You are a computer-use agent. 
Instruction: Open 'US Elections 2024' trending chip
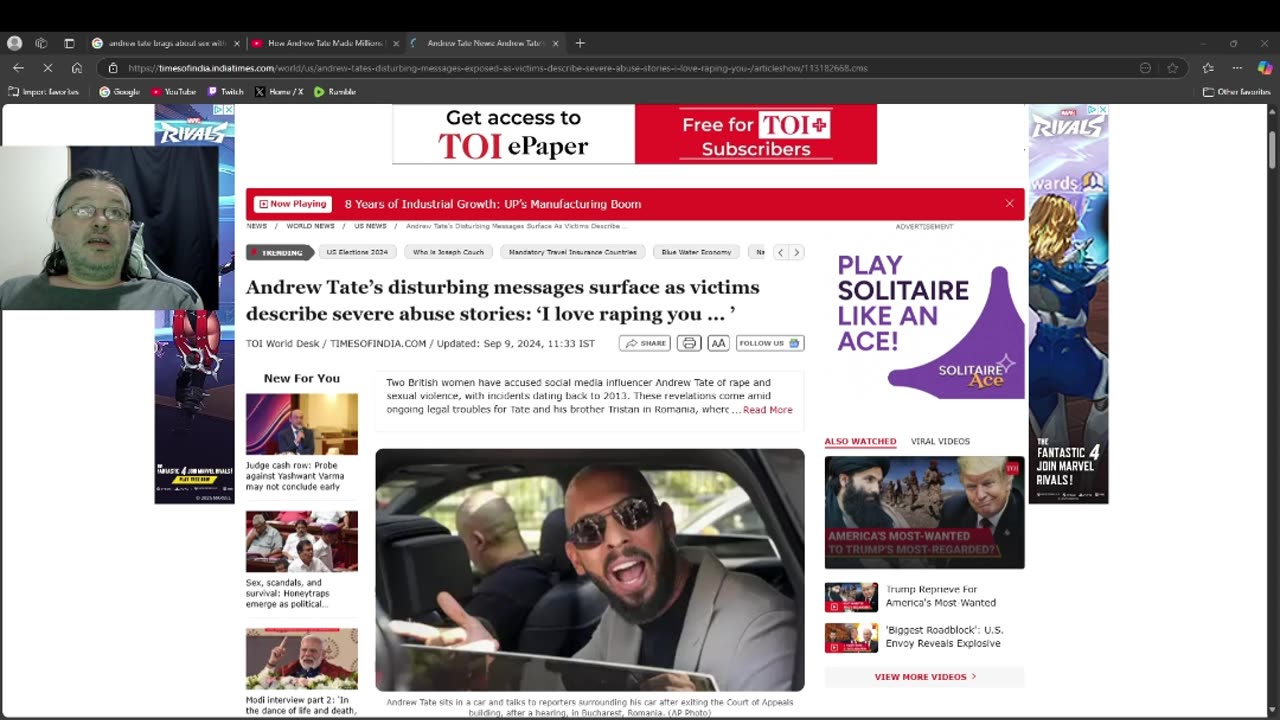tap(357, 252)
